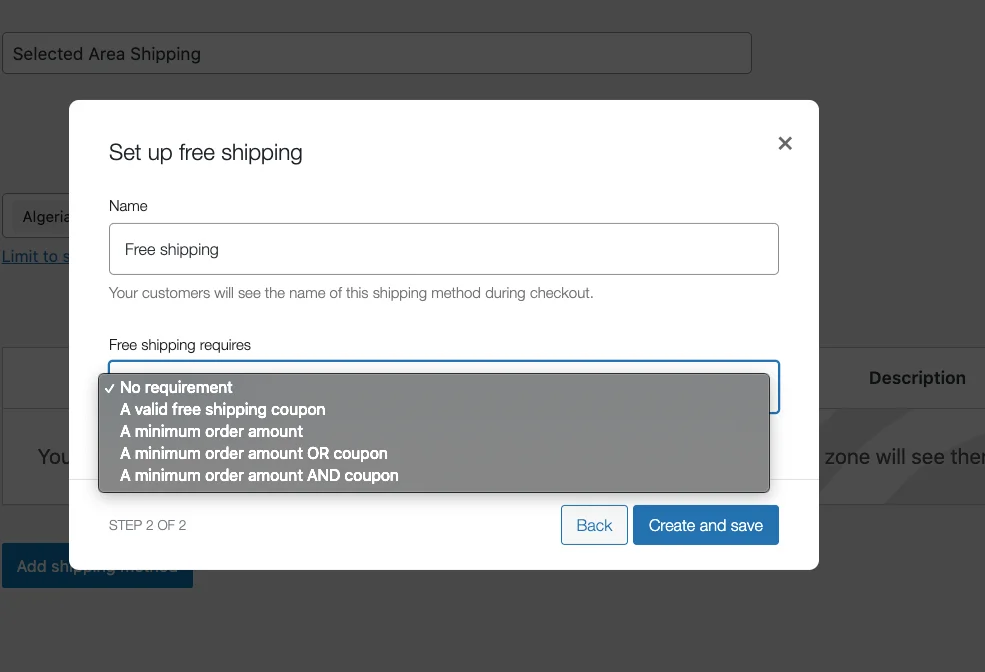Viewport: 985px width, 672px height.
Task: Click the STEP 2 OF 2 indicator
Action: point(147,525)
